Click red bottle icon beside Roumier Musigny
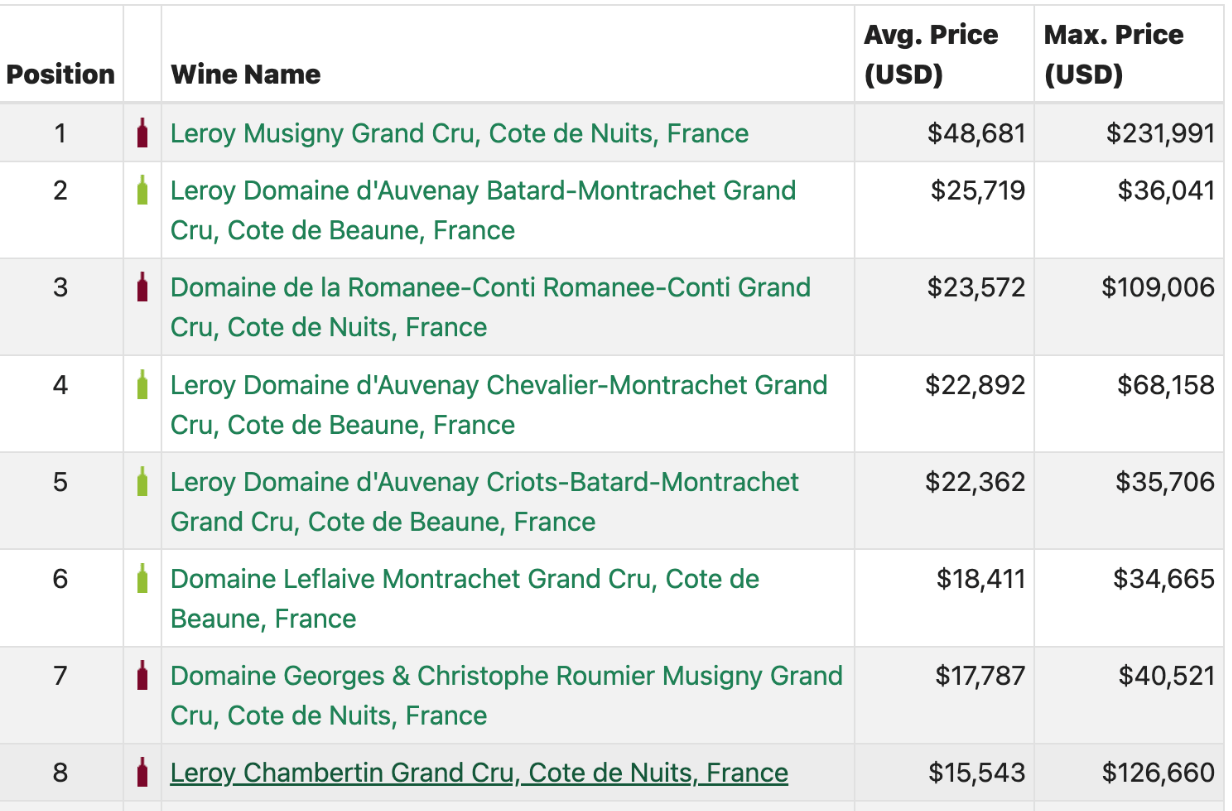This screenshot has width=1232, height=811. [x=142, y=676]
